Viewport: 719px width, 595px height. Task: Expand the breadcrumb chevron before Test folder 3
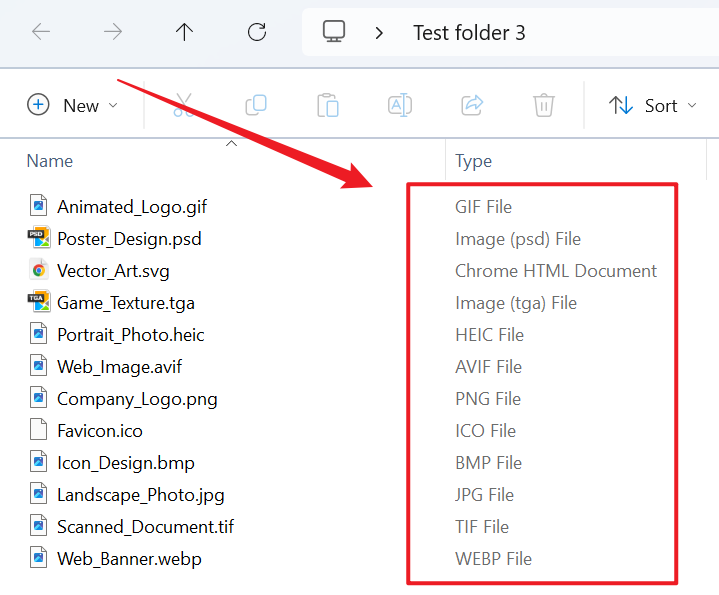379,33
